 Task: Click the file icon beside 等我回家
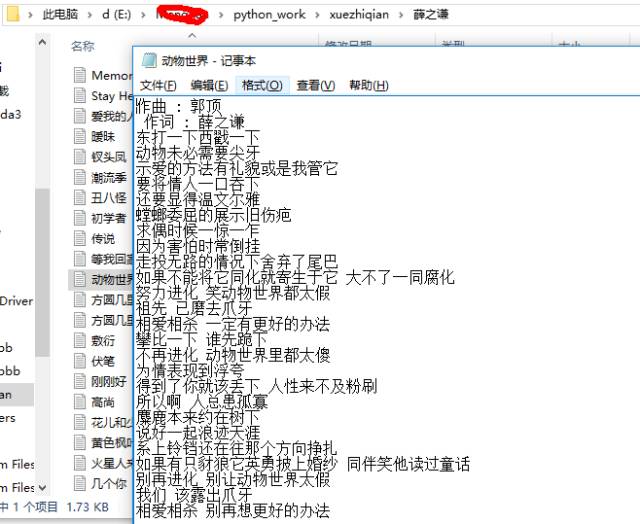pos(80,259)
